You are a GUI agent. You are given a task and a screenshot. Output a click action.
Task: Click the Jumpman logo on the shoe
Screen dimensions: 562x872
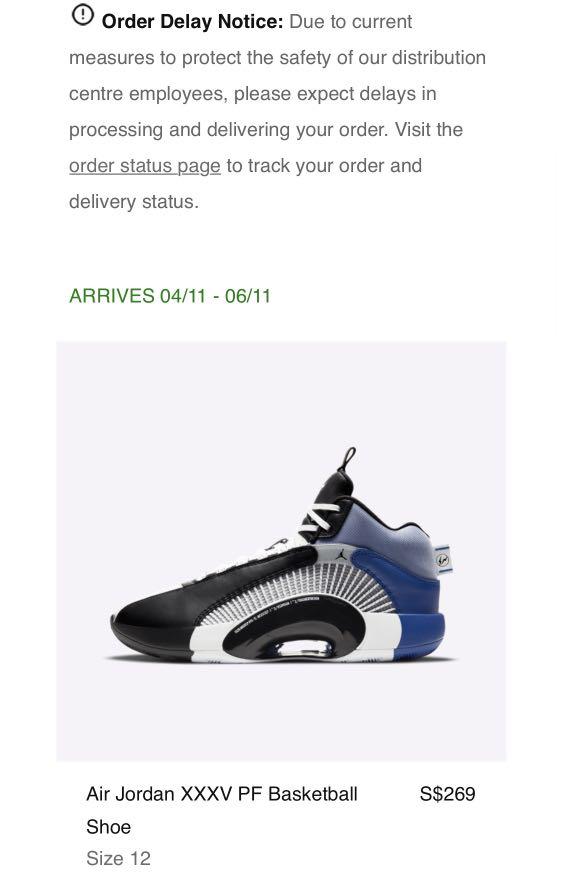click(342, 554)
